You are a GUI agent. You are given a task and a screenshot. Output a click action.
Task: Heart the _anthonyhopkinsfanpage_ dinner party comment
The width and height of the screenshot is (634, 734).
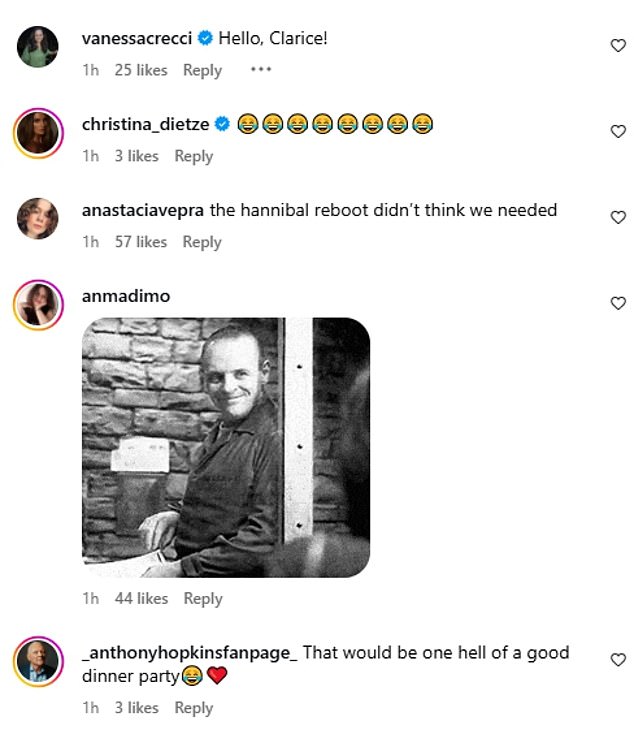(x=617, y=660)
